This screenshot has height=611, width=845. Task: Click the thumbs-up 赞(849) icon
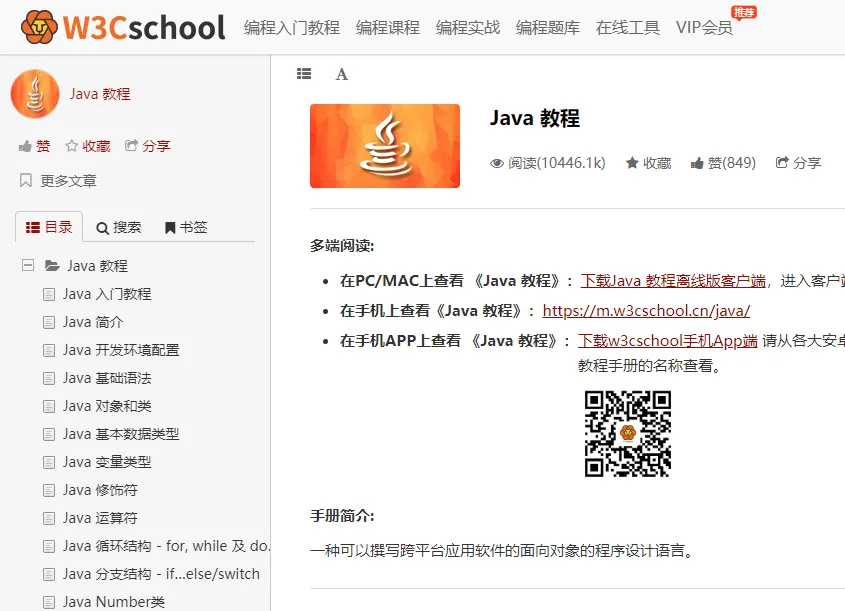[x=697, y=163]
